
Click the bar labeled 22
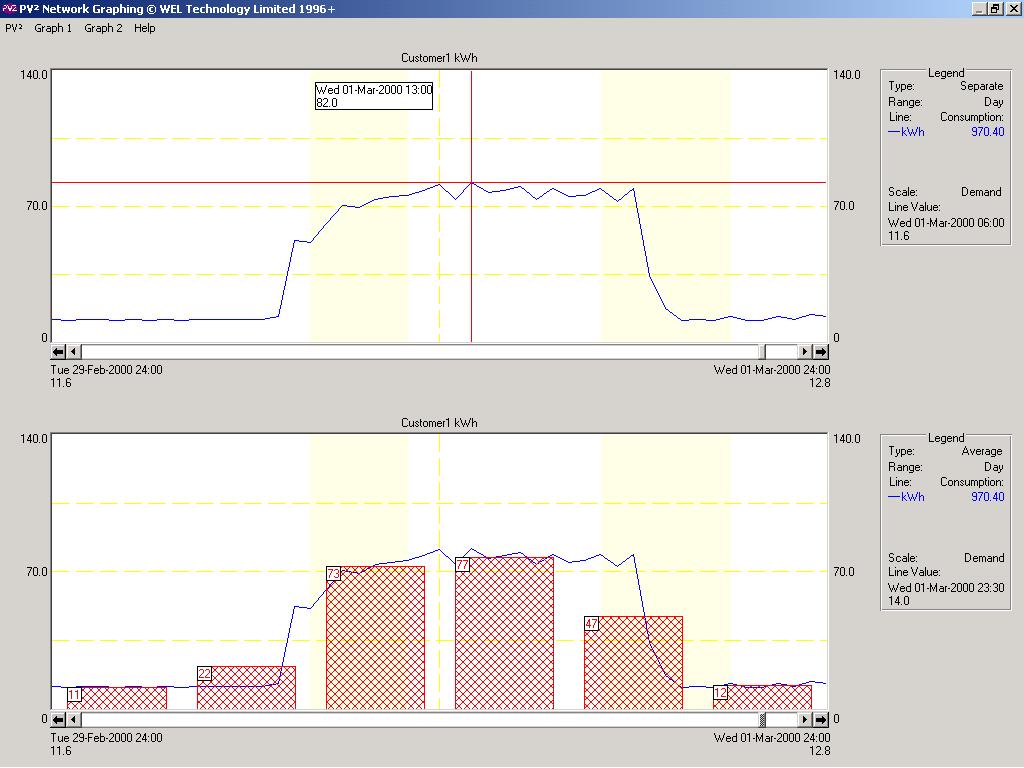246,688
